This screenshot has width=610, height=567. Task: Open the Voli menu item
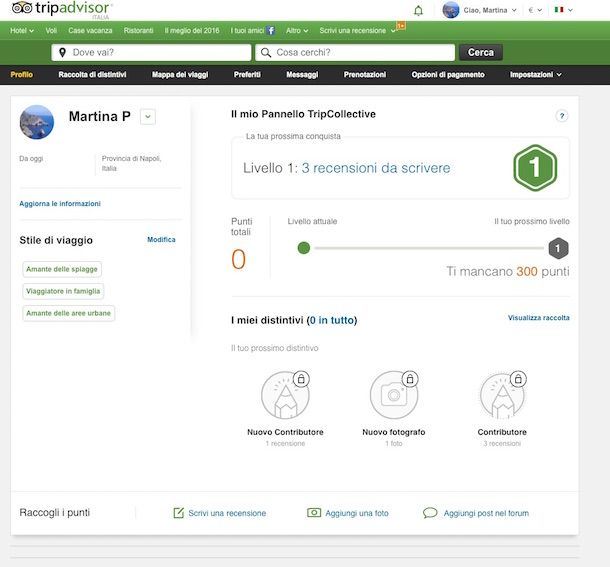coord(51,30)
